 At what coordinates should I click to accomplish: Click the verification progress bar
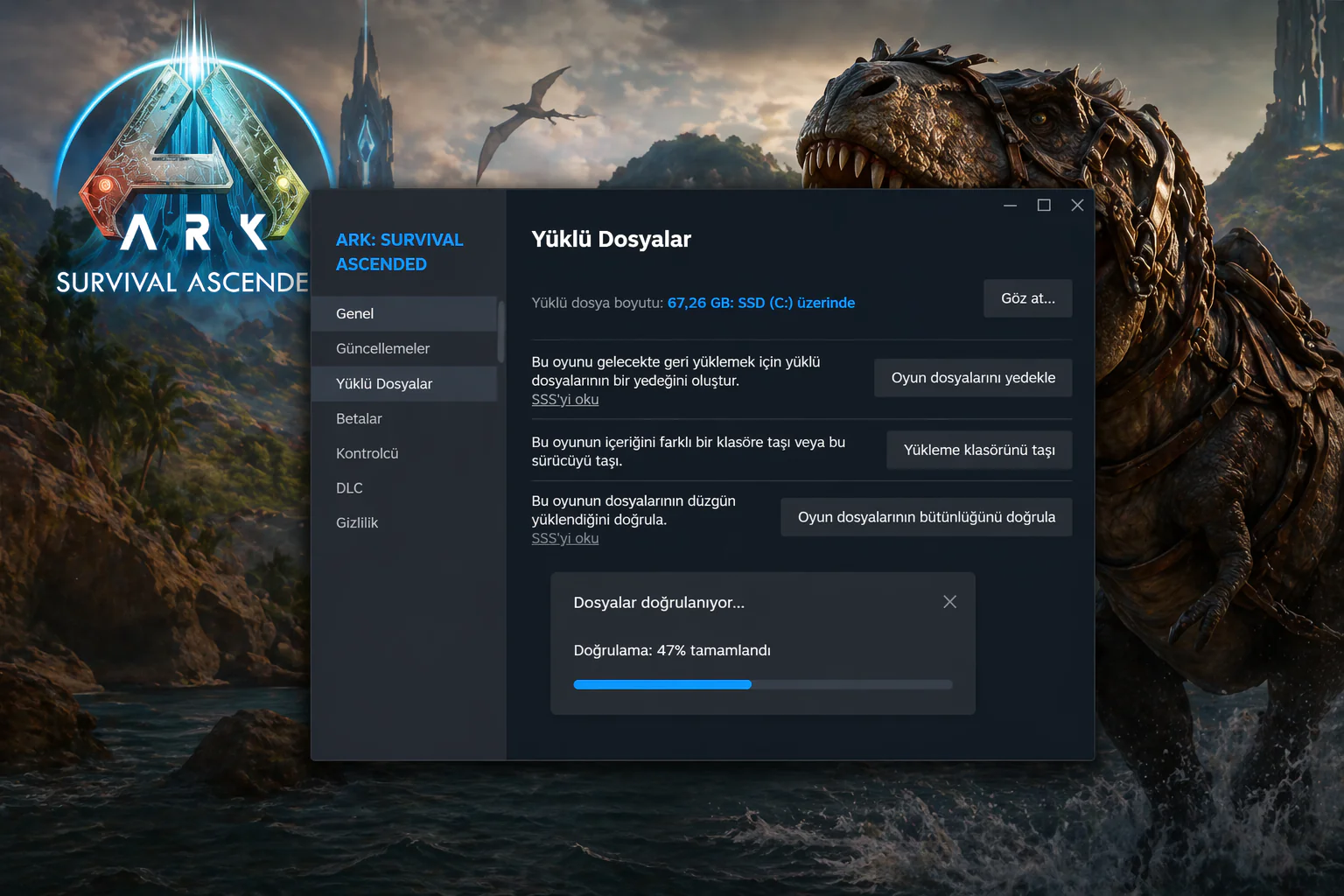(761, 684)
